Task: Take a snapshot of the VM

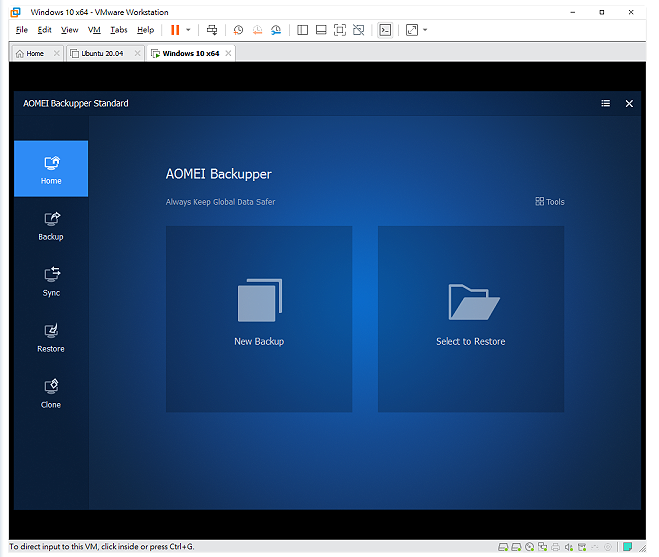Action: click(238, 30)
